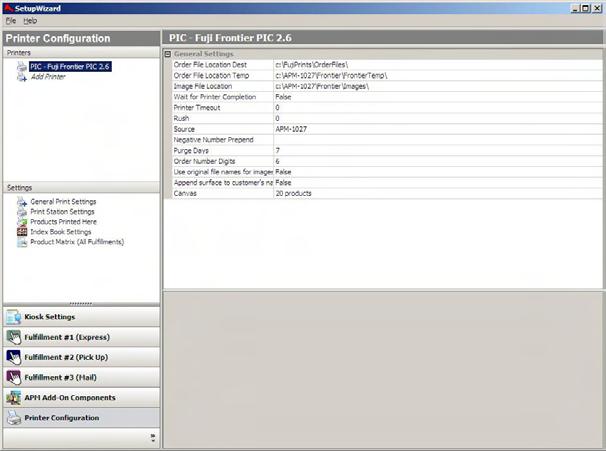Screen dimensions: 606x451
Task: Open Index Book Settings
Action: click(x=61, y=232)
